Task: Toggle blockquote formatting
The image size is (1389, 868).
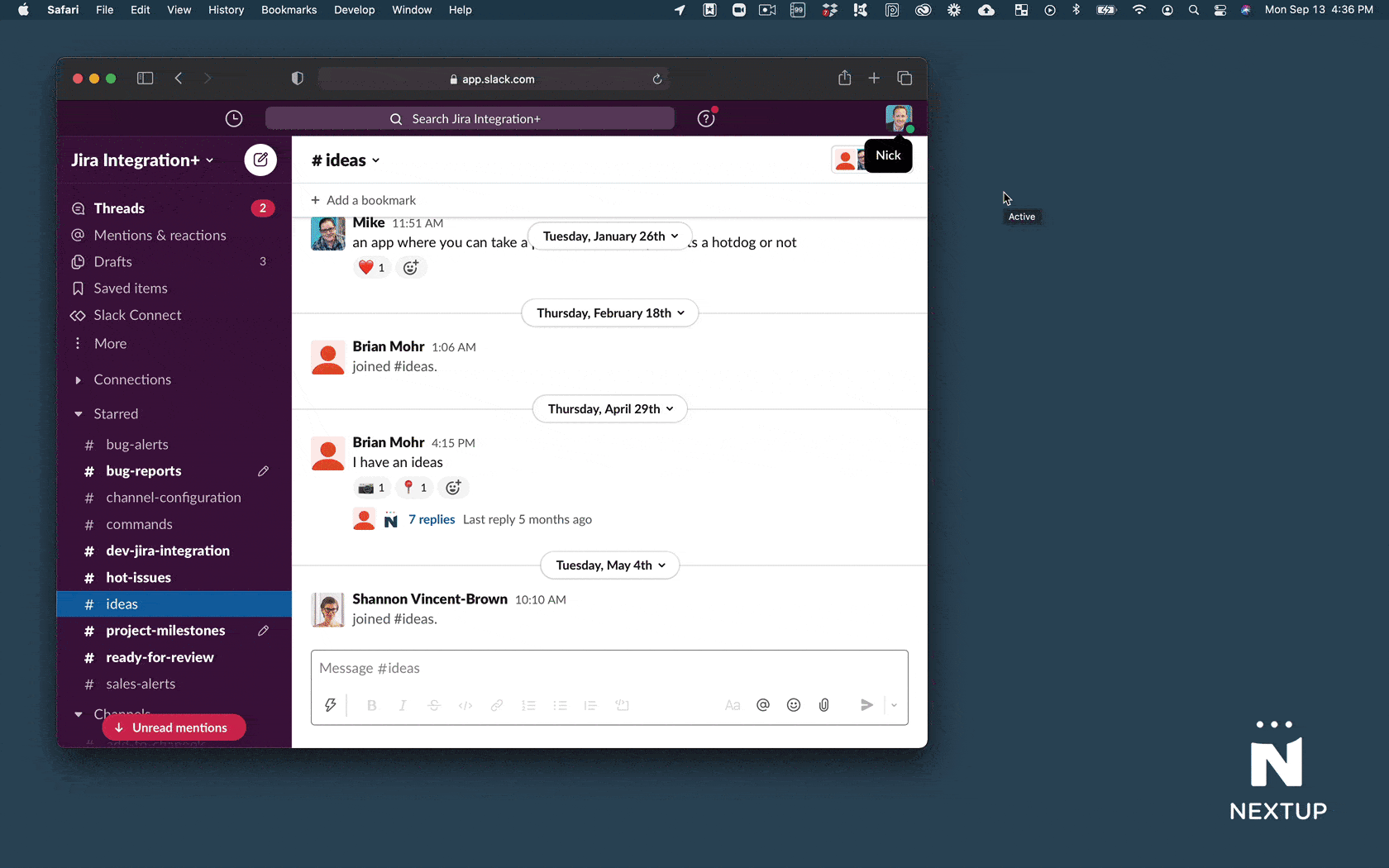Action: pos(590,705)
